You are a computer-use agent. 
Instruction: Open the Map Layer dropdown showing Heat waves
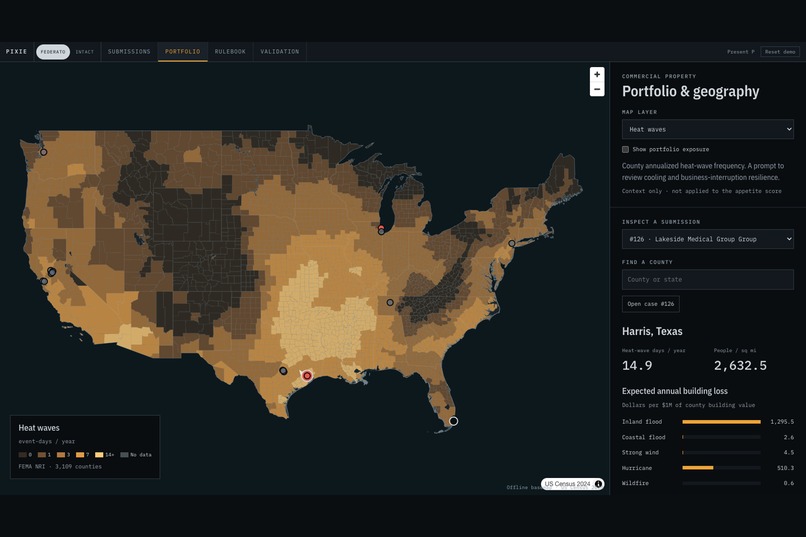pyautogui.click(x=707, y=129)
